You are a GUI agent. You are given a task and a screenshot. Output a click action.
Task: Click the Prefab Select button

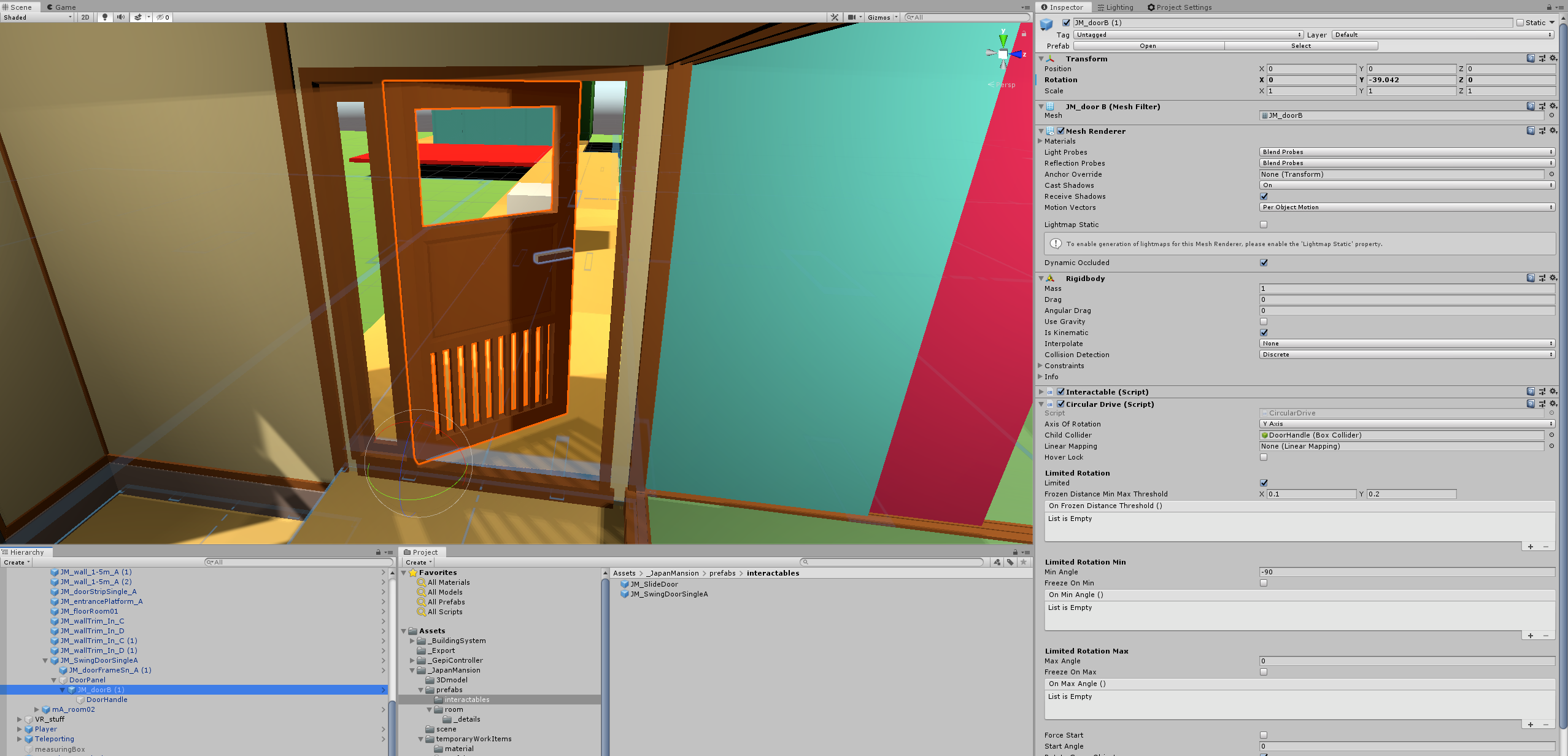pos(1300,46)
